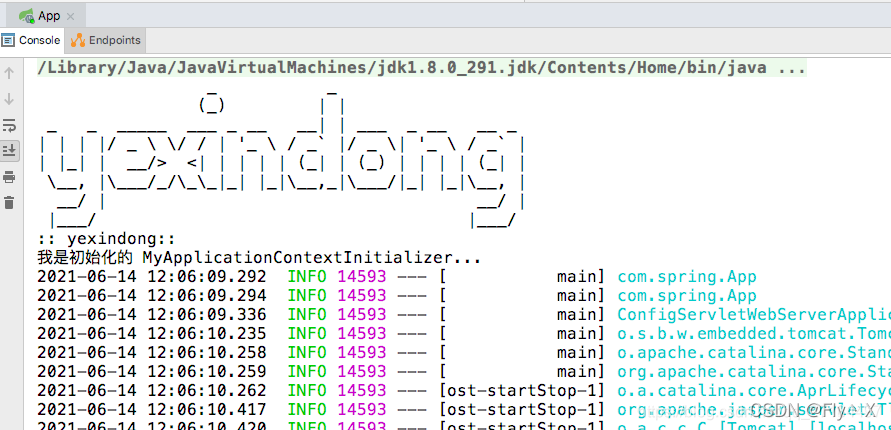This screenshot has height=430, width=891.
Task: Click the 12:06:10.235 log timestamp
Action: click(x=152, y=333)
